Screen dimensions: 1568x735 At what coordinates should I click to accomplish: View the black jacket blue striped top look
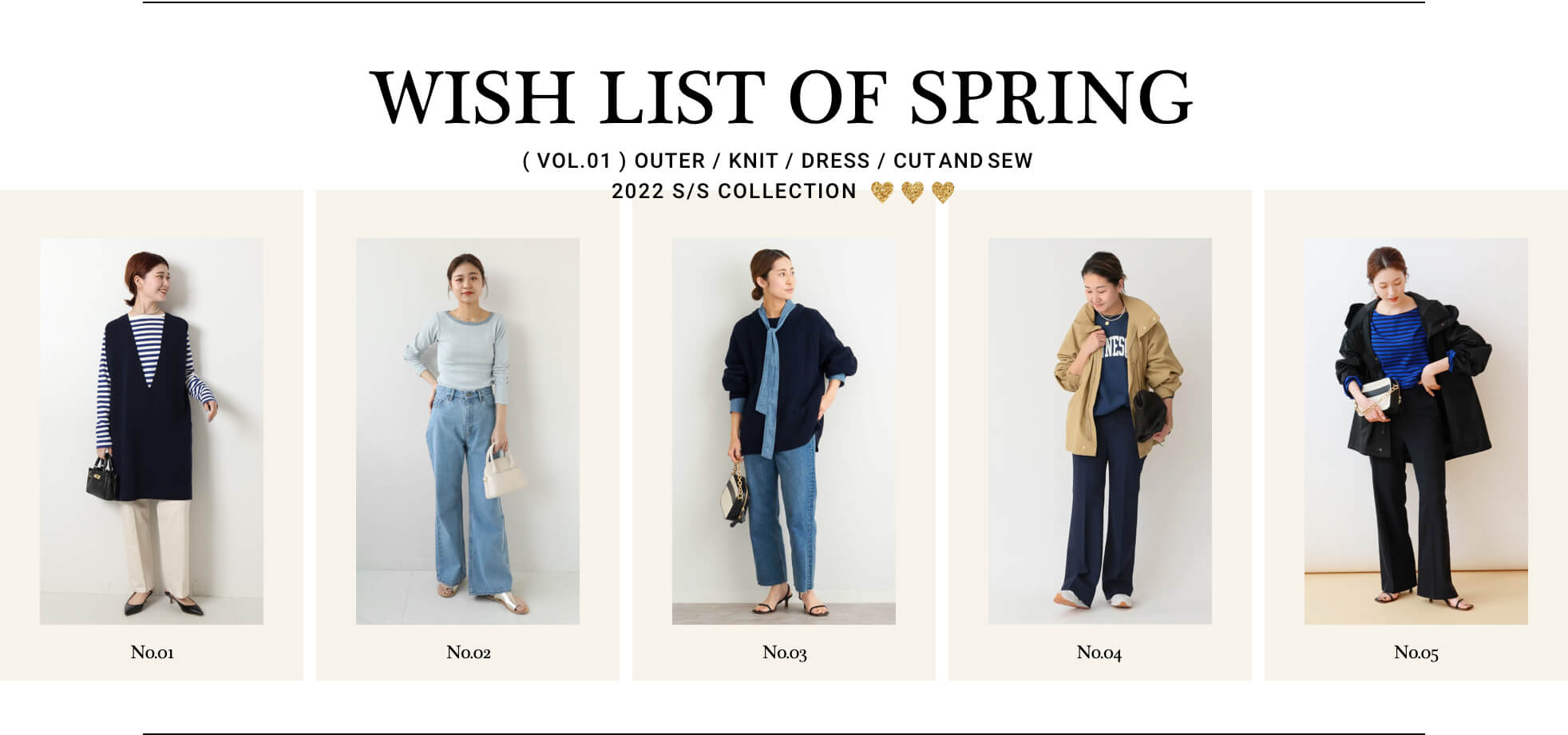(1416, 431)
